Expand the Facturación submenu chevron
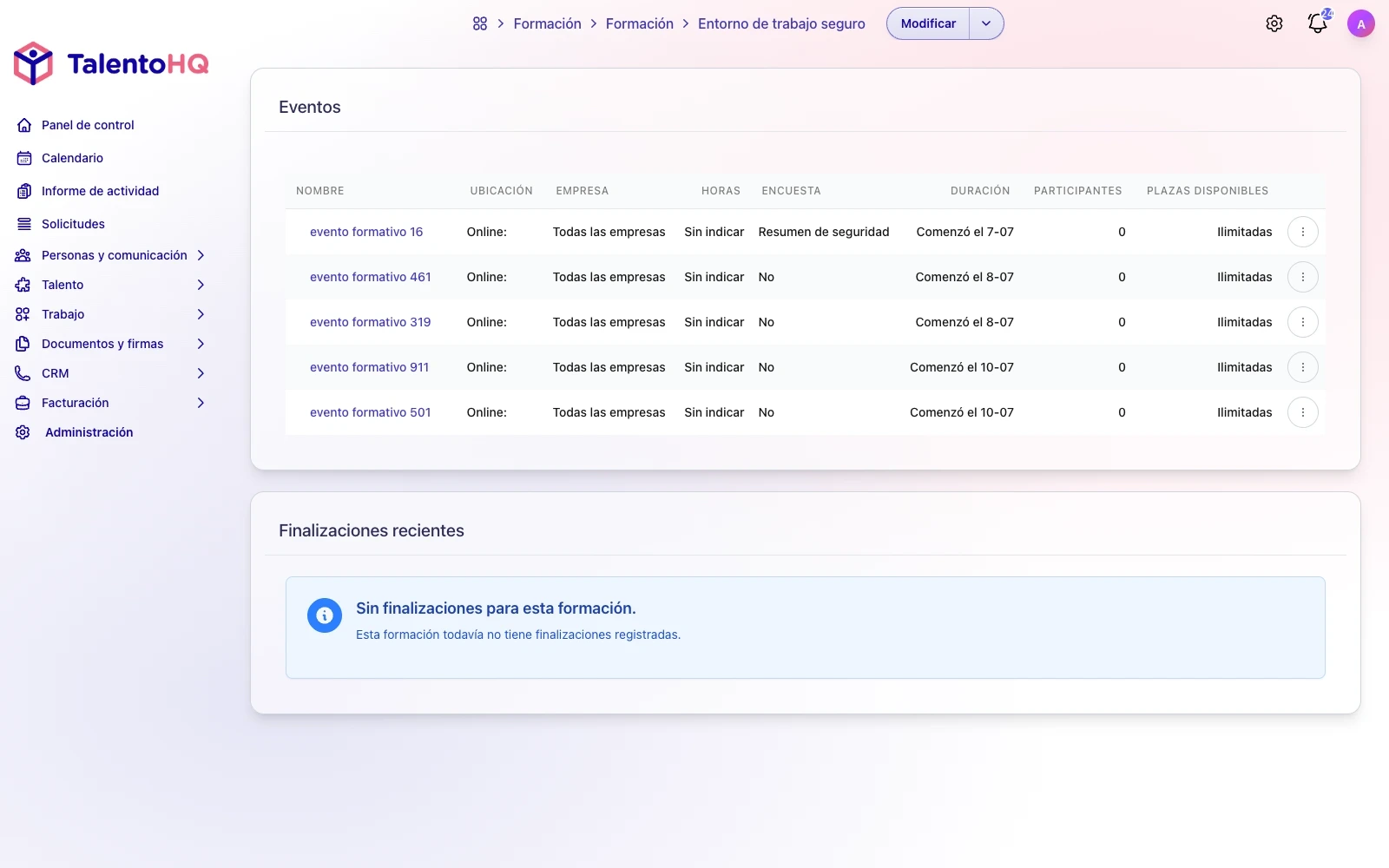The width and height of the screenshot is (1389, 868). pos(201,403)
